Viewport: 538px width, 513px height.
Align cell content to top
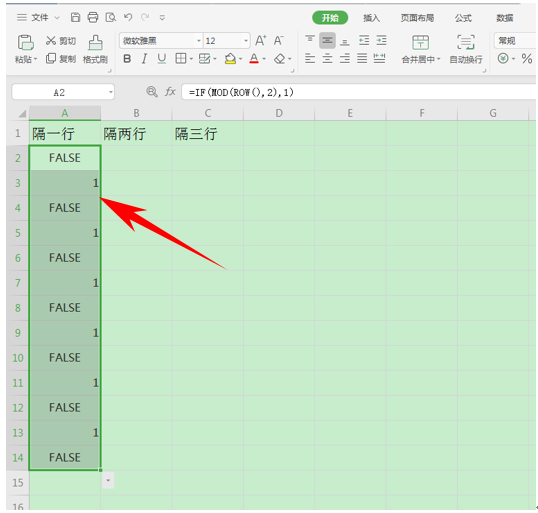pos(310,40)
